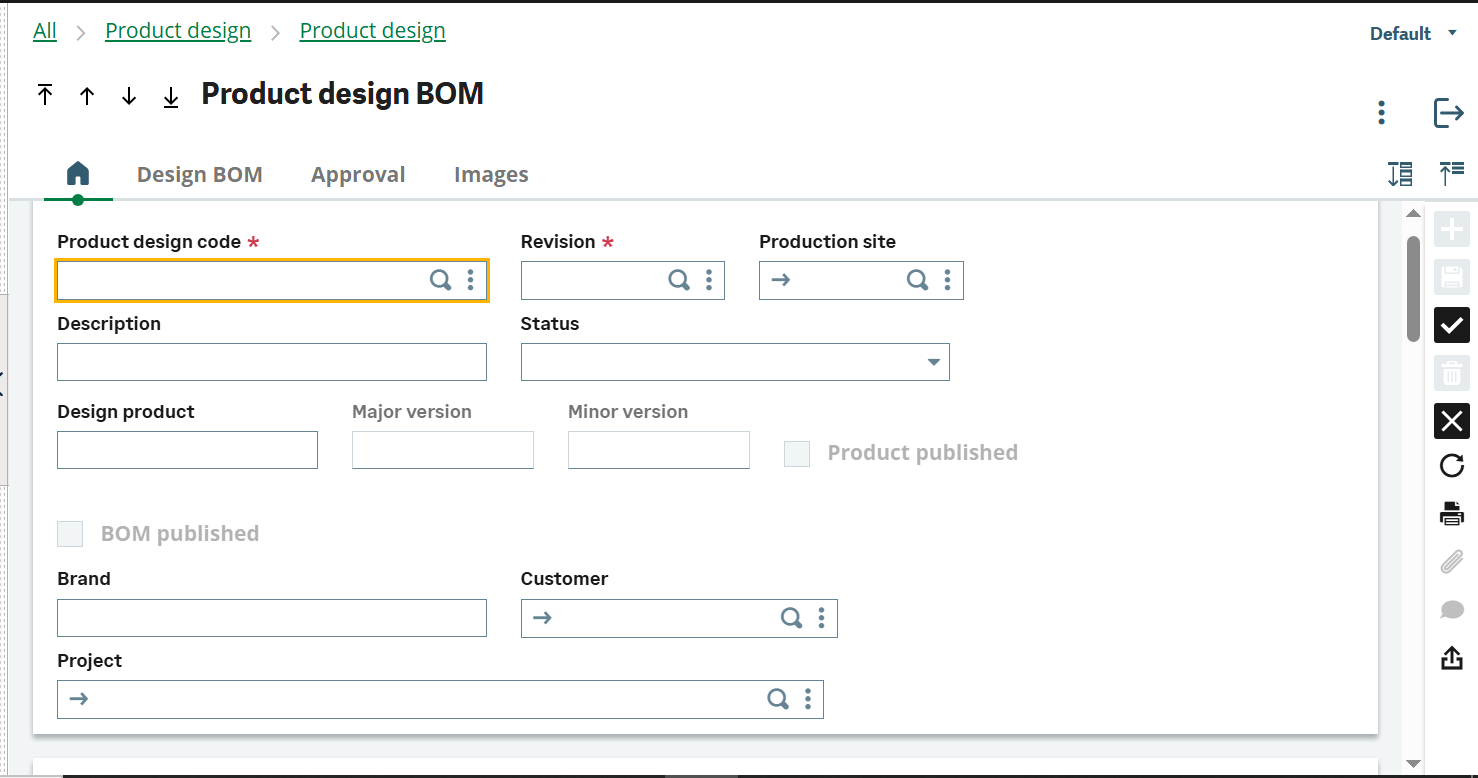Image resolution: width=1478 pixels, height=778 pixels.
Task: Search lookup in Project field
Action: pyautogui.click(x=778, y=699)
